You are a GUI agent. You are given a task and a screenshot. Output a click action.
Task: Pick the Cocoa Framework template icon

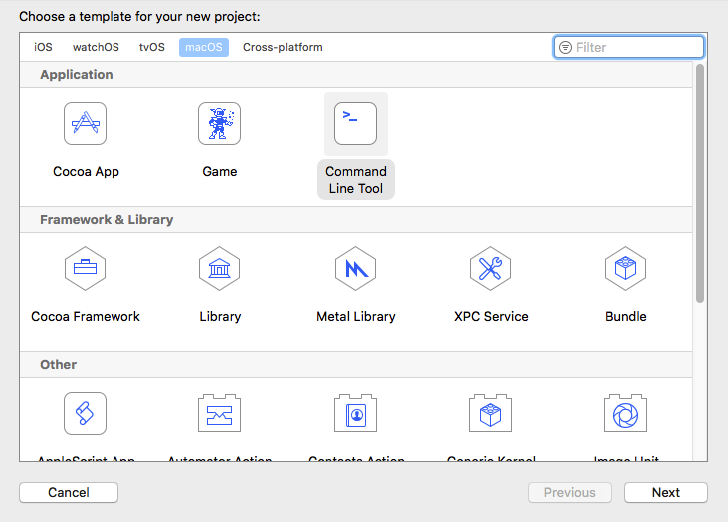click(85, 268)
